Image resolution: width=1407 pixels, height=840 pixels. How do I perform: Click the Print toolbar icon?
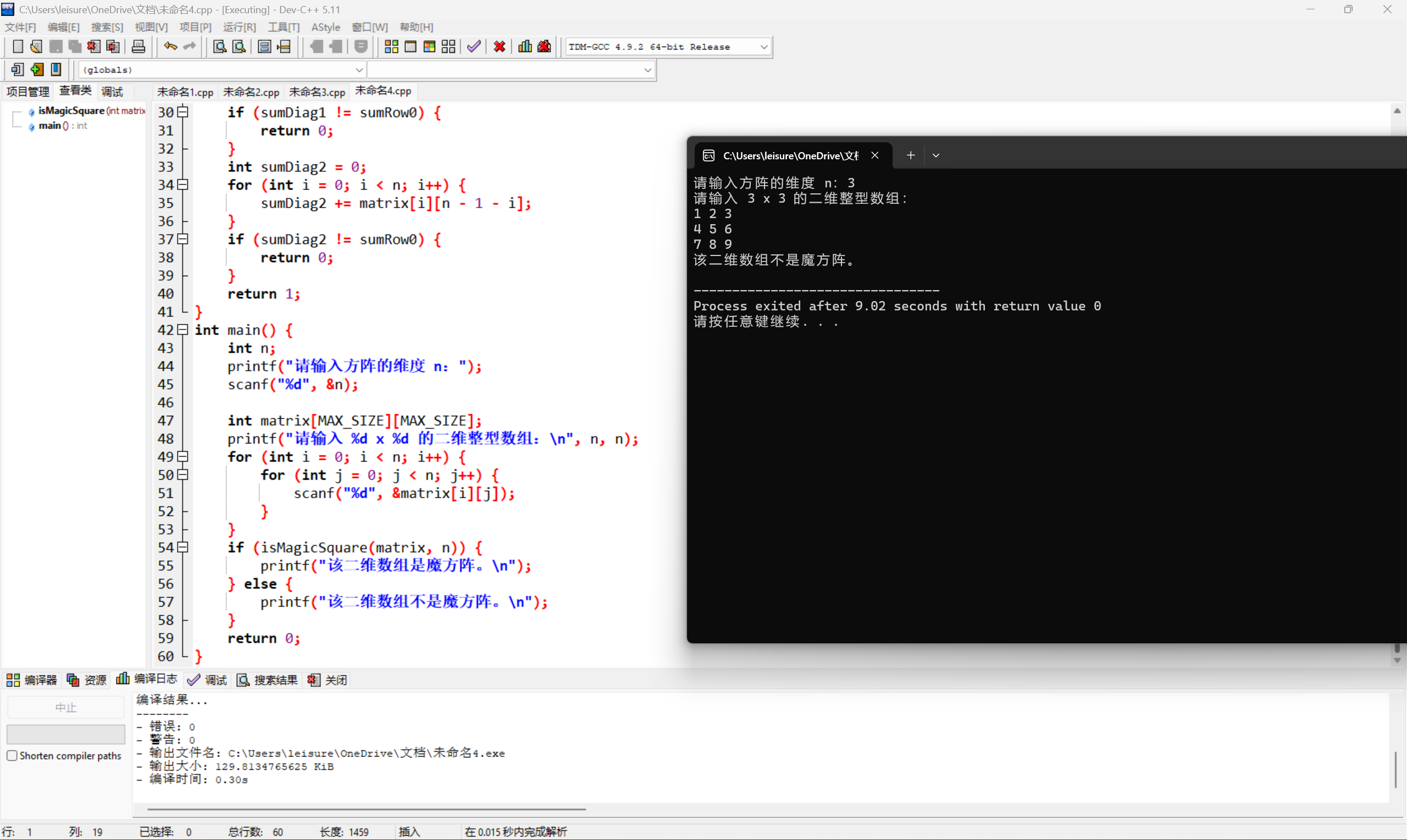click(x=139, y=46)
